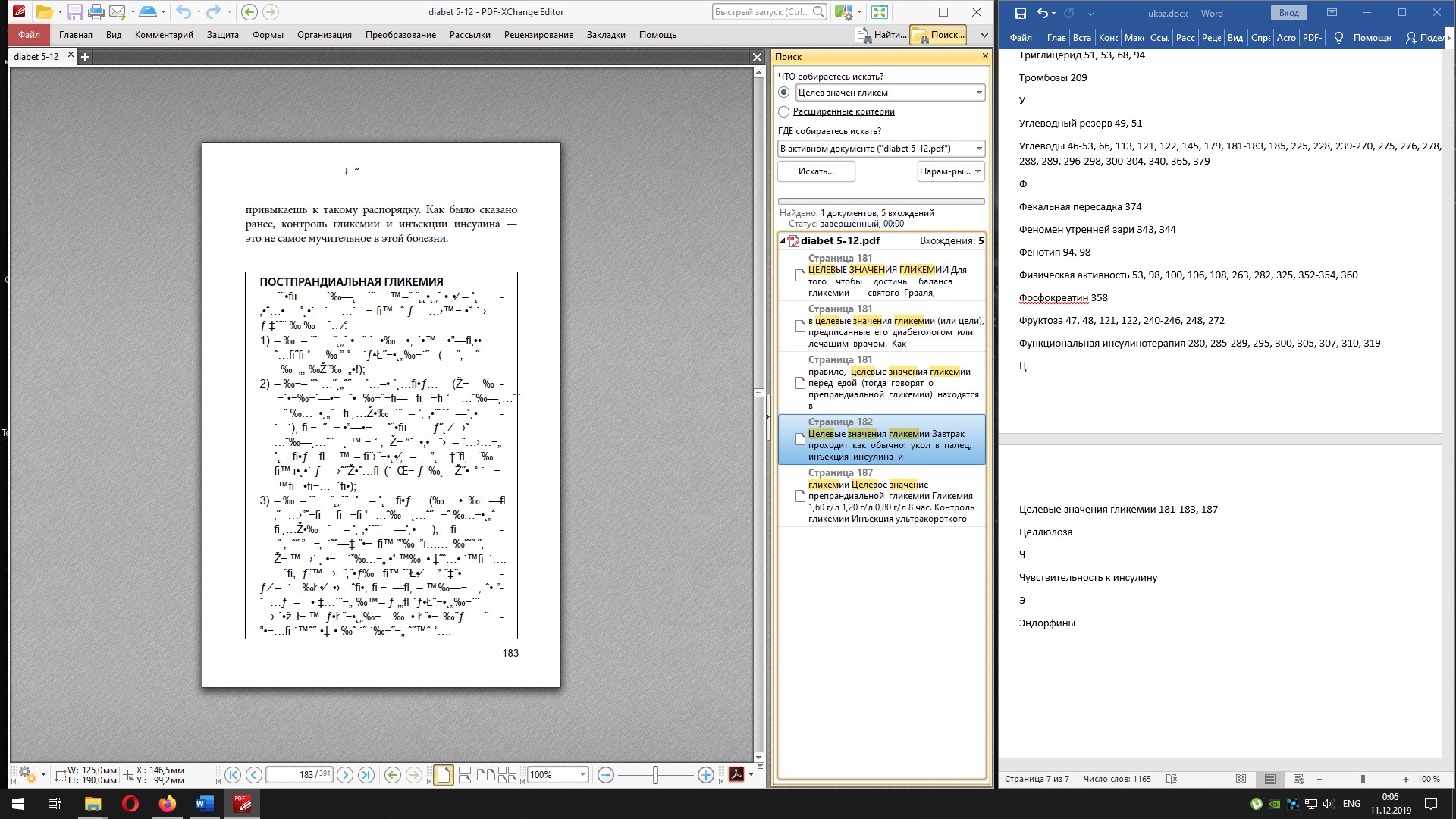Screen dimensions: 1456x819
Task: Click the zoom slider handle in the PDF status bar
Action: point(655,774)
